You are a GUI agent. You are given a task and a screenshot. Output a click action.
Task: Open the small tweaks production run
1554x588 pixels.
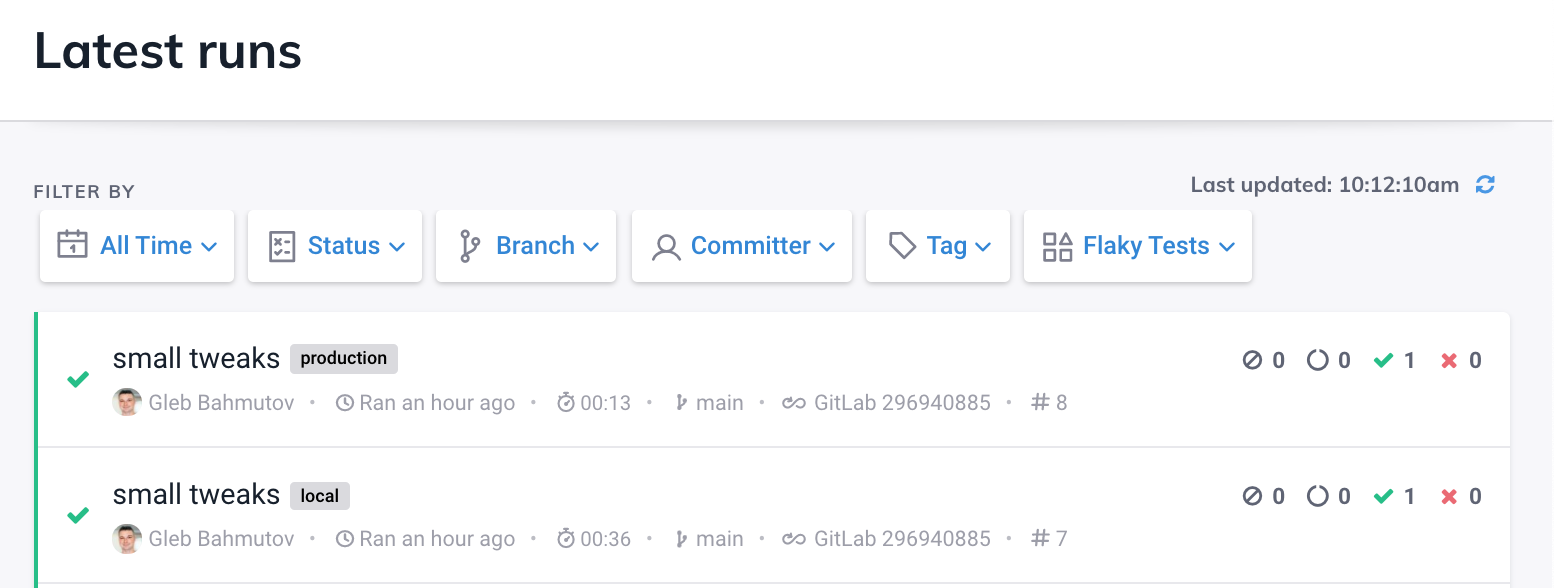click(196, 358)
